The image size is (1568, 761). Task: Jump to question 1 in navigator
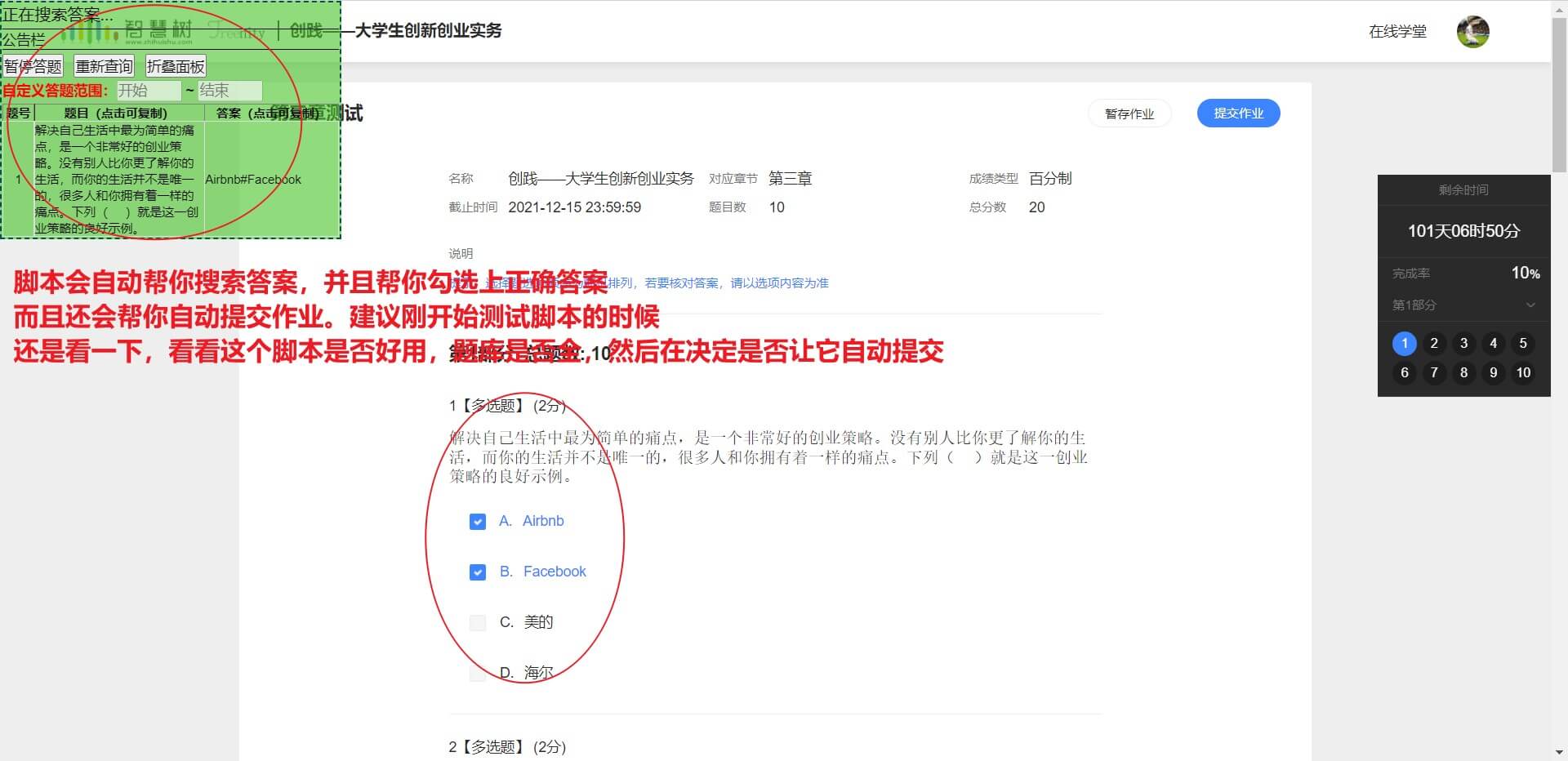(x=1404, y=344)
